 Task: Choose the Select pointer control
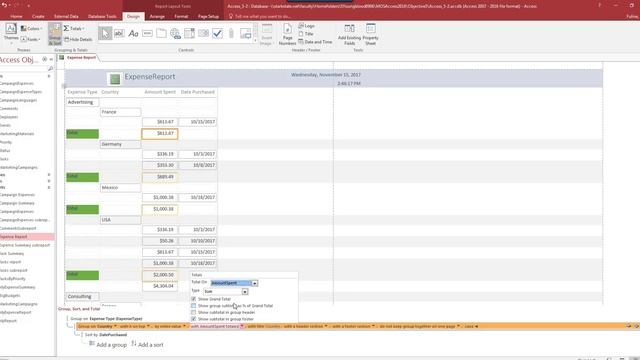(x=105, y=33)
